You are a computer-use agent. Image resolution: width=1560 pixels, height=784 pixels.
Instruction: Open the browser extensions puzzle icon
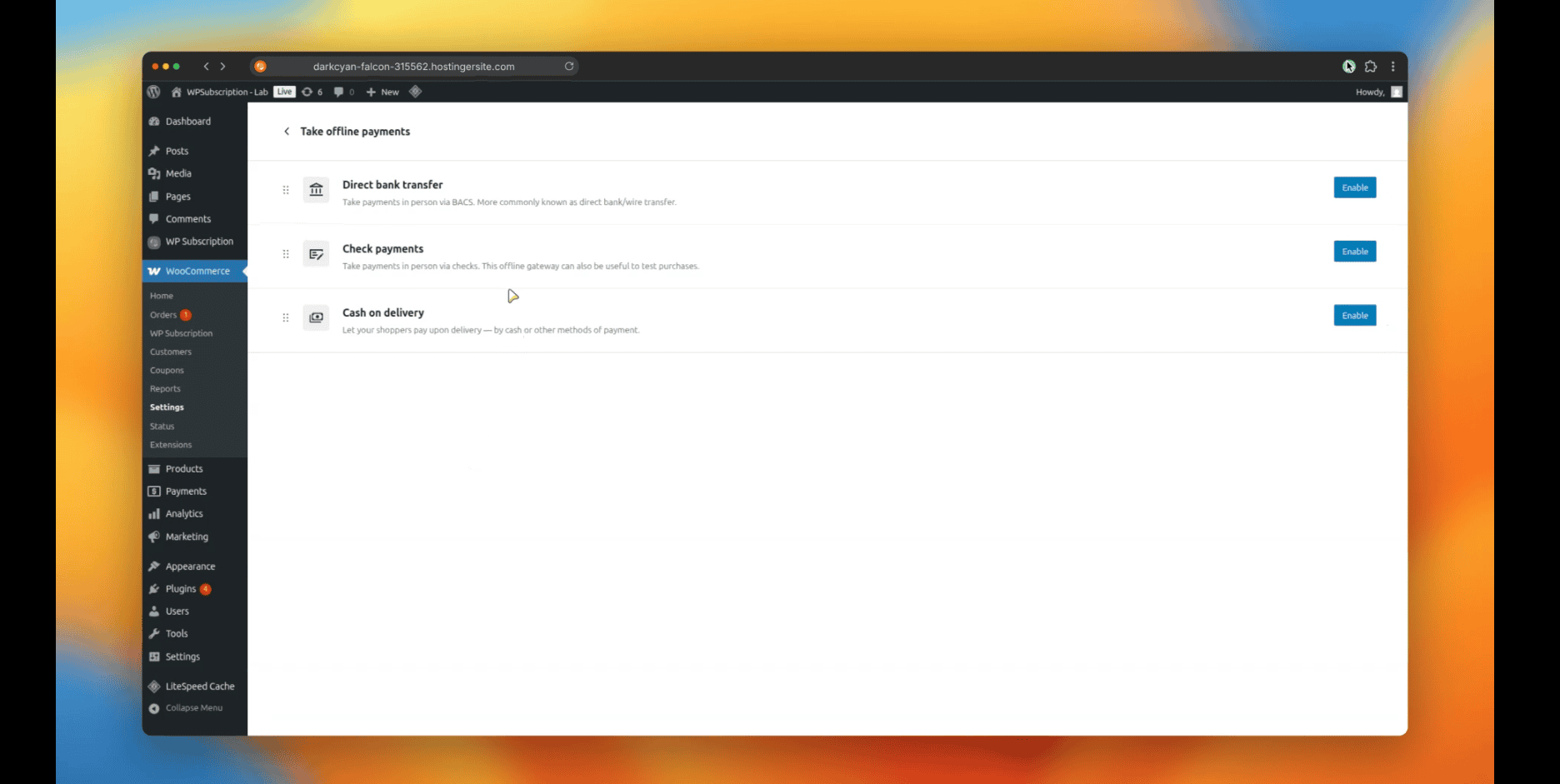(1371, 67)
